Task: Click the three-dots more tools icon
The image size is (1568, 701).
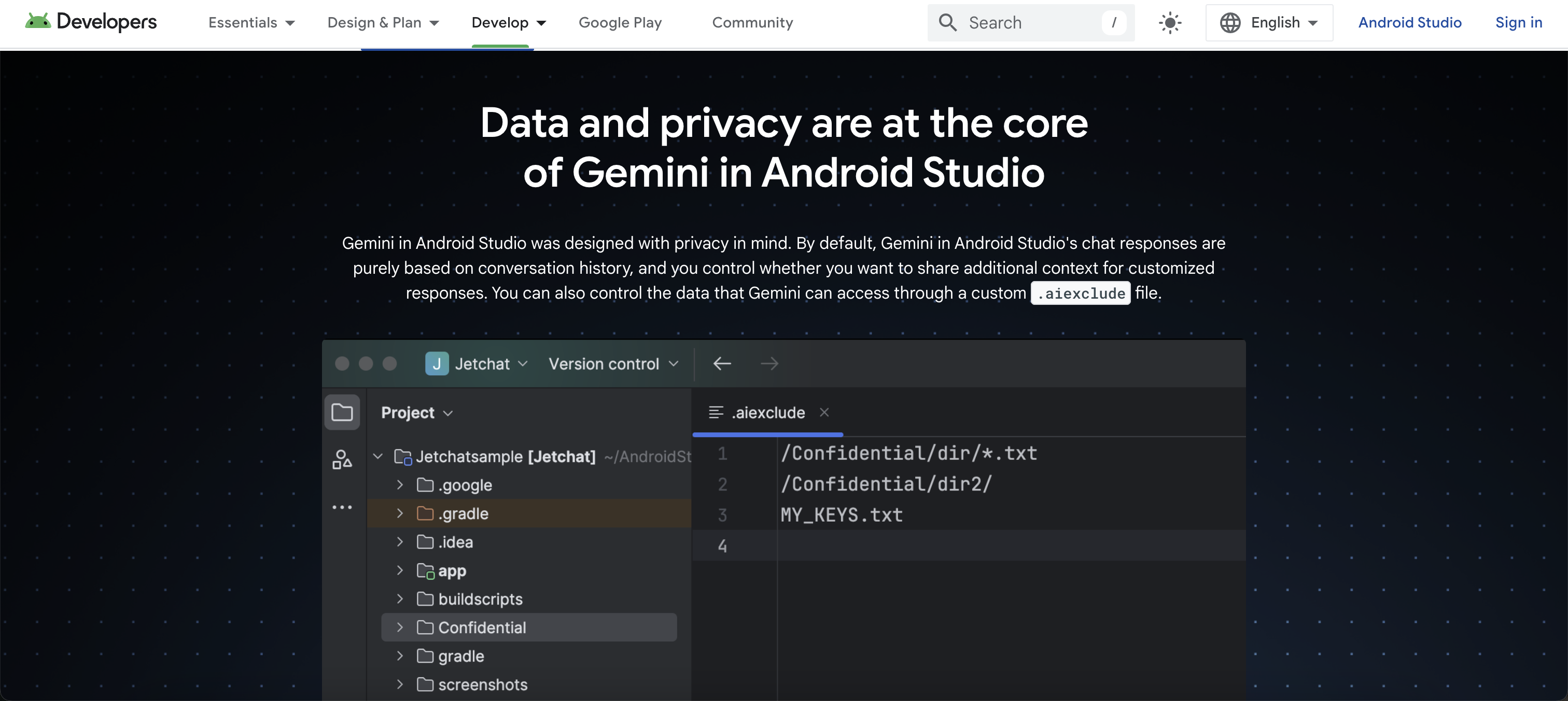Action: coord(342,507)
